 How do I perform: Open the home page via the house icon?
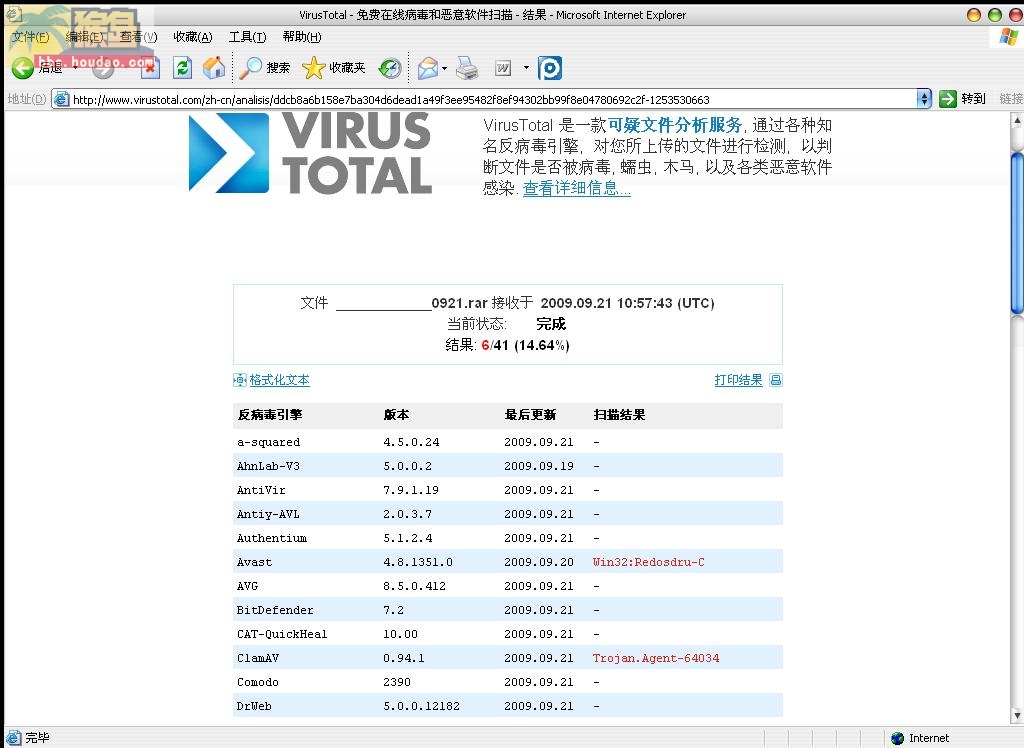click(214, 67)
